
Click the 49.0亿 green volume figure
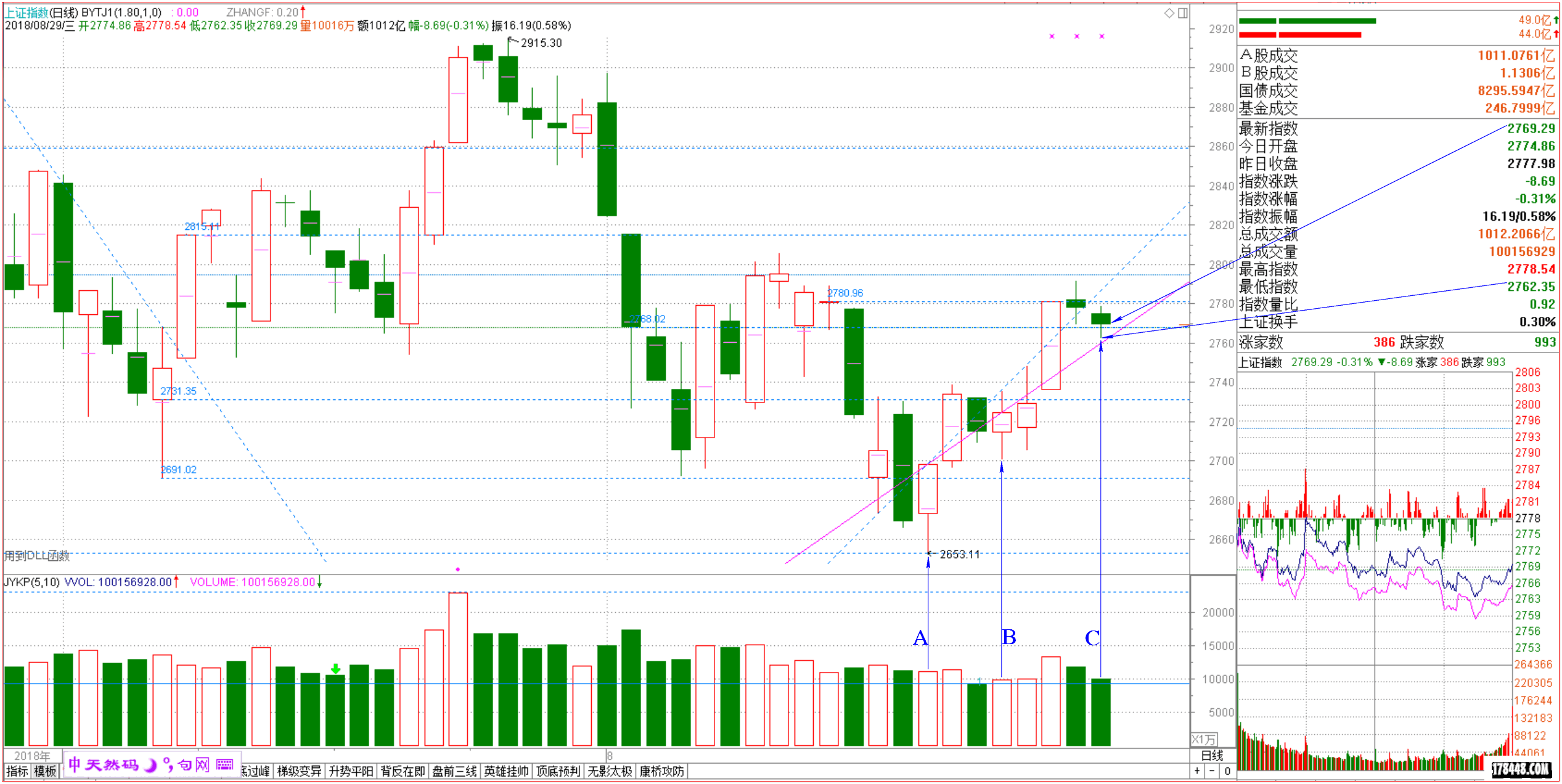pyautogui.click(x=1535, y=20)
